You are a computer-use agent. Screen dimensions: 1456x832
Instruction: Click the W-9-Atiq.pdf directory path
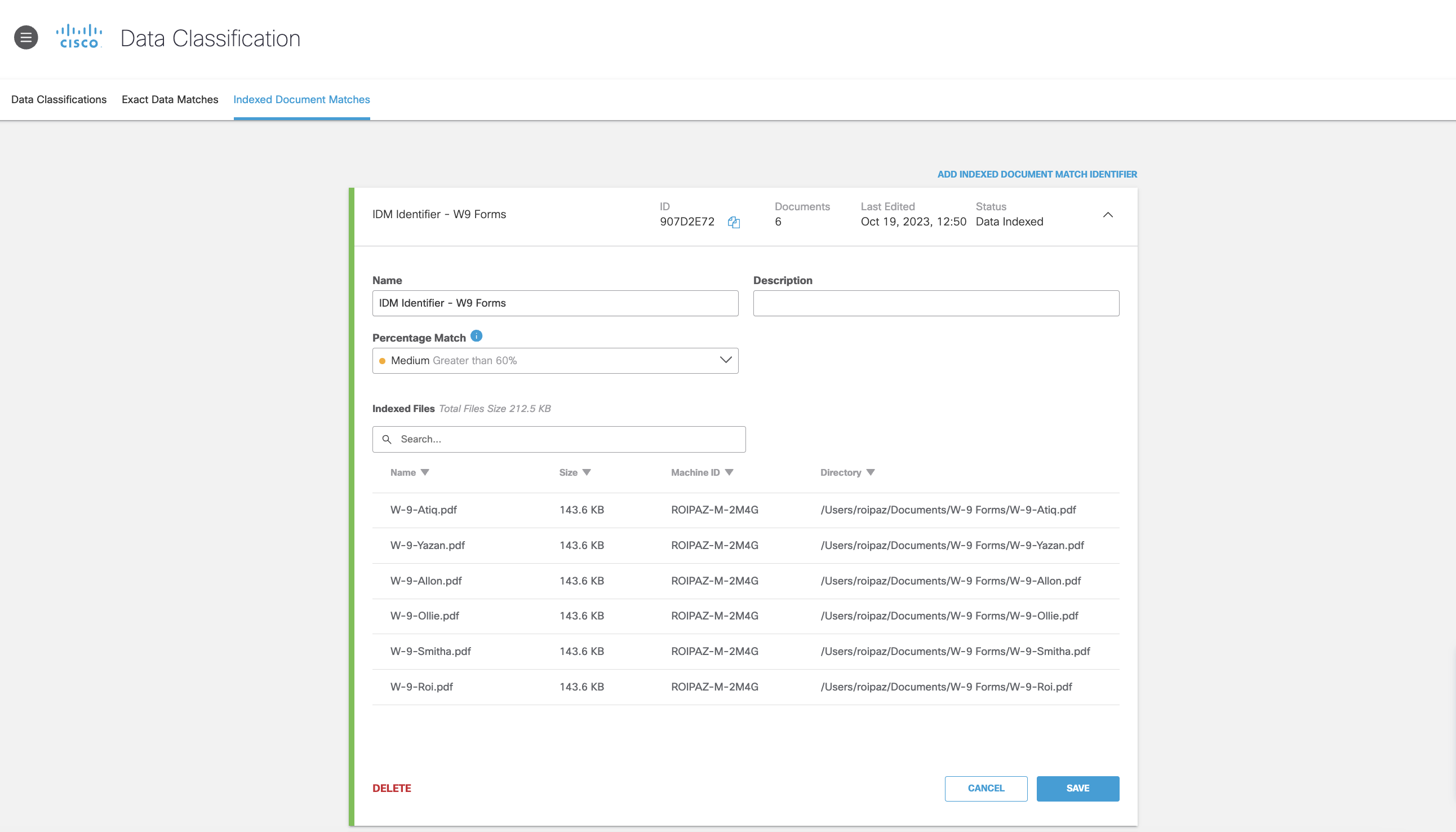[x=948, y=510]
